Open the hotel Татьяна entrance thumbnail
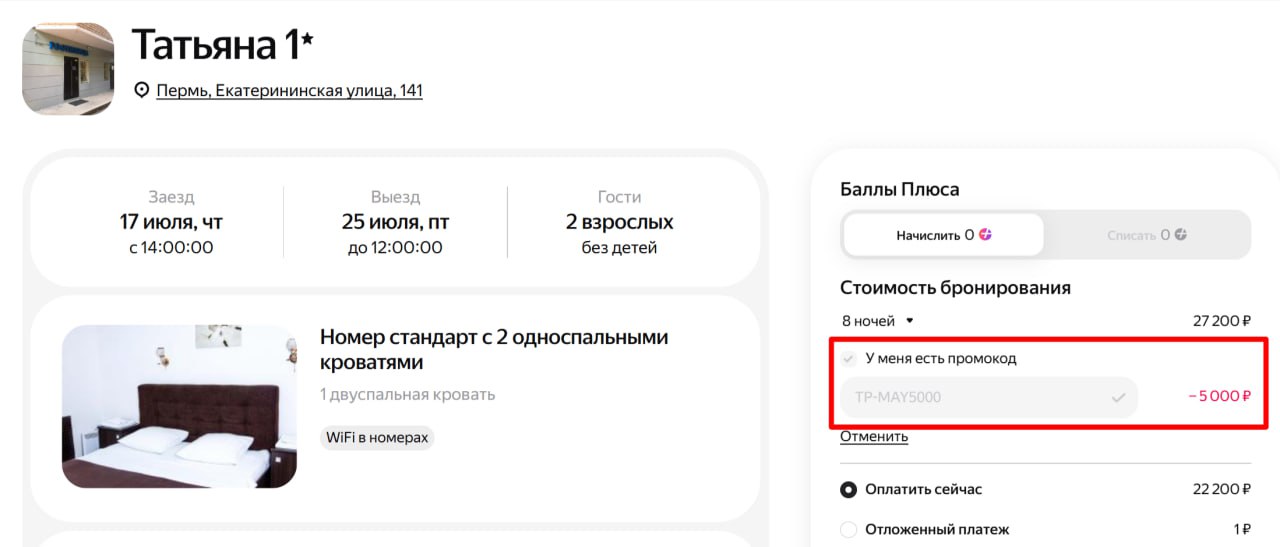The image size is (1280, 547). 68,69
